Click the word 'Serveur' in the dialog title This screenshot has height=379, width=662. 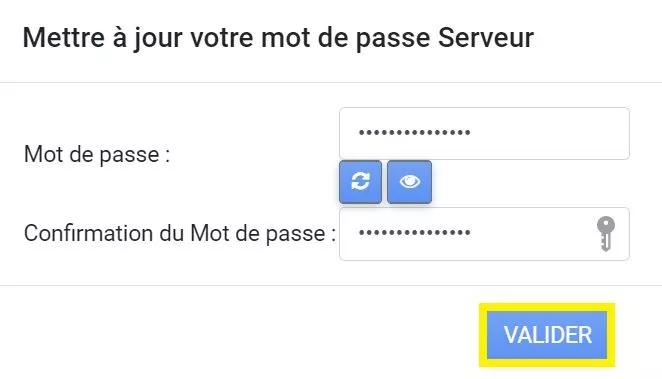click(x=486, y=38)
